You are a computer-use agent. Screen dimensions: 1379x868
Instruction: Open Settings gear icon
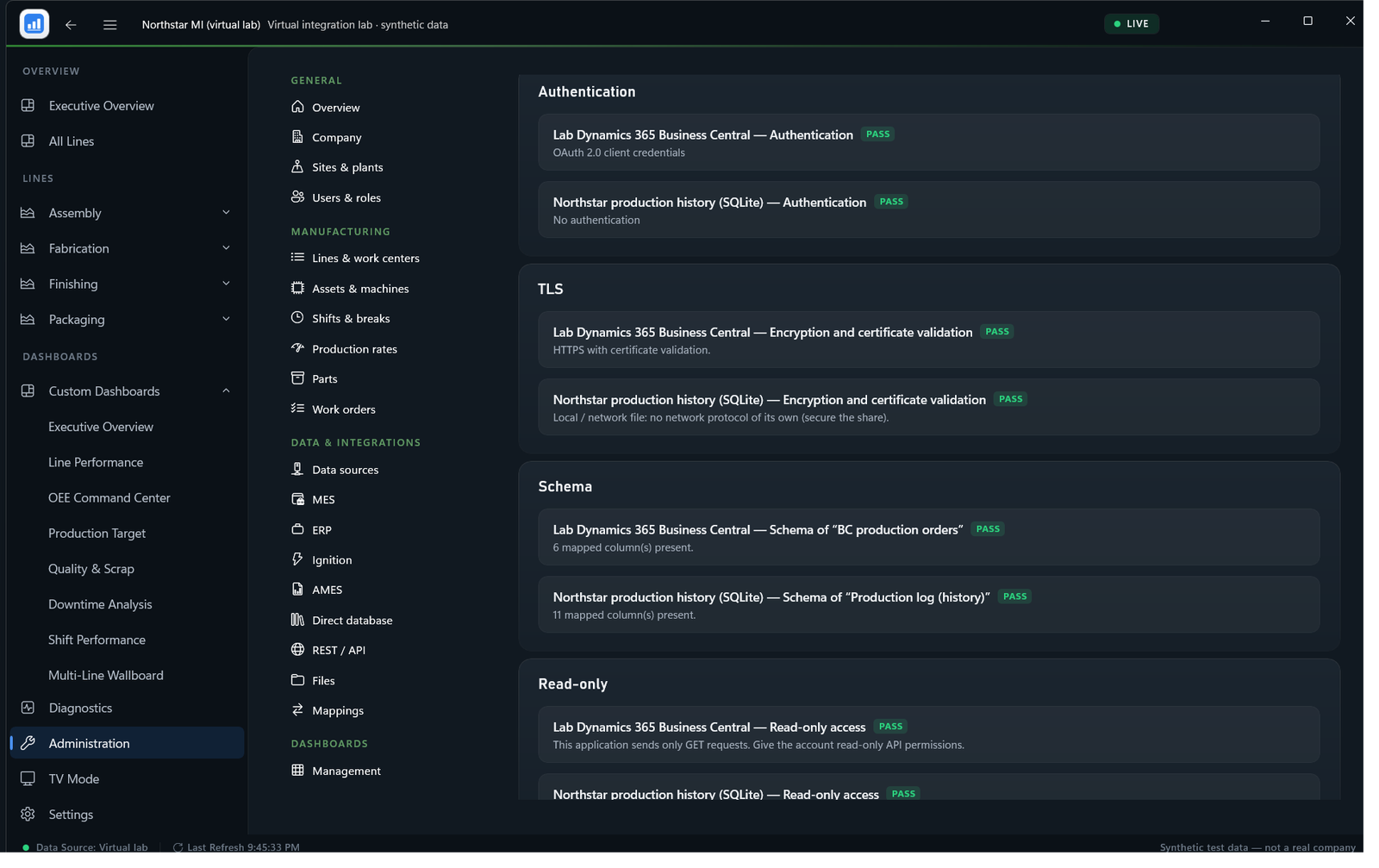click(x=28, y=815)
